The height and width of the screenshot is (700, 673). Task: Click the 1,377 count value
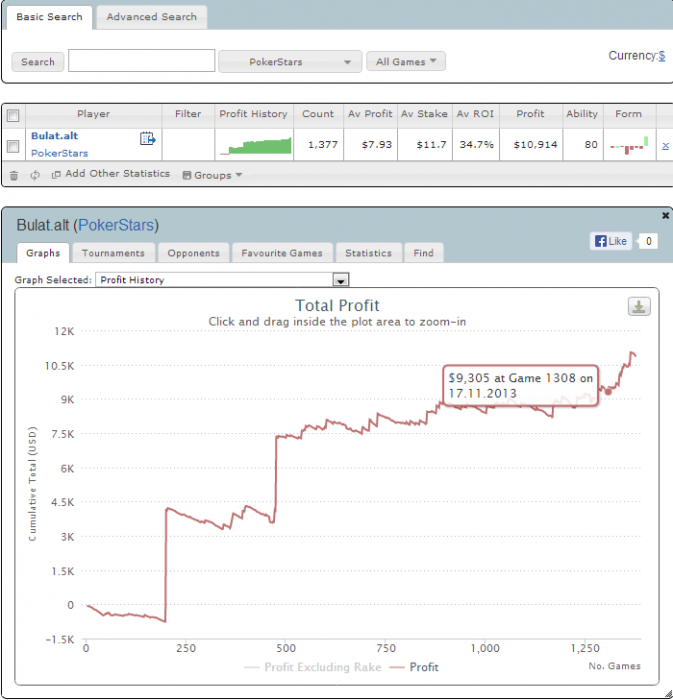tap(323, 145)
